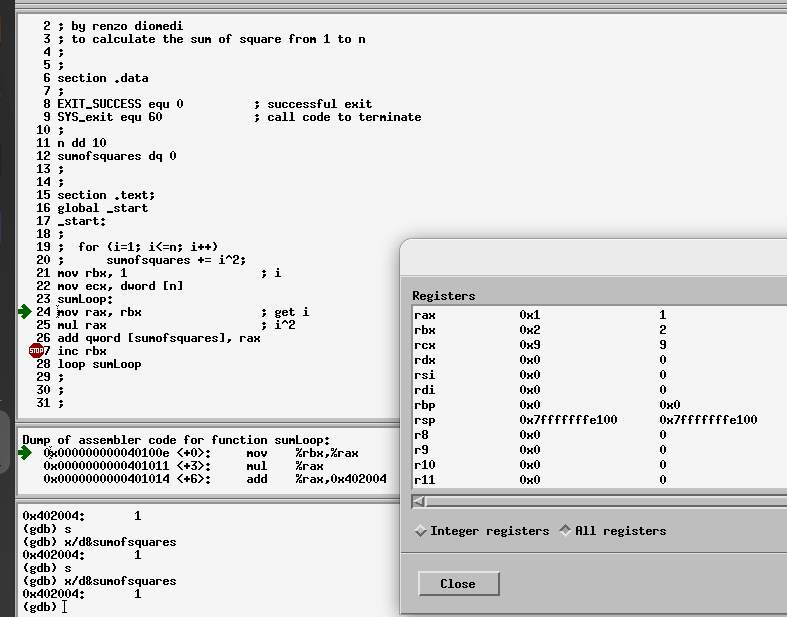This screenshot has height=617, width=787.
Task: Click the comment '; successful exit' on line 8
Action: (x=313, y=104)
